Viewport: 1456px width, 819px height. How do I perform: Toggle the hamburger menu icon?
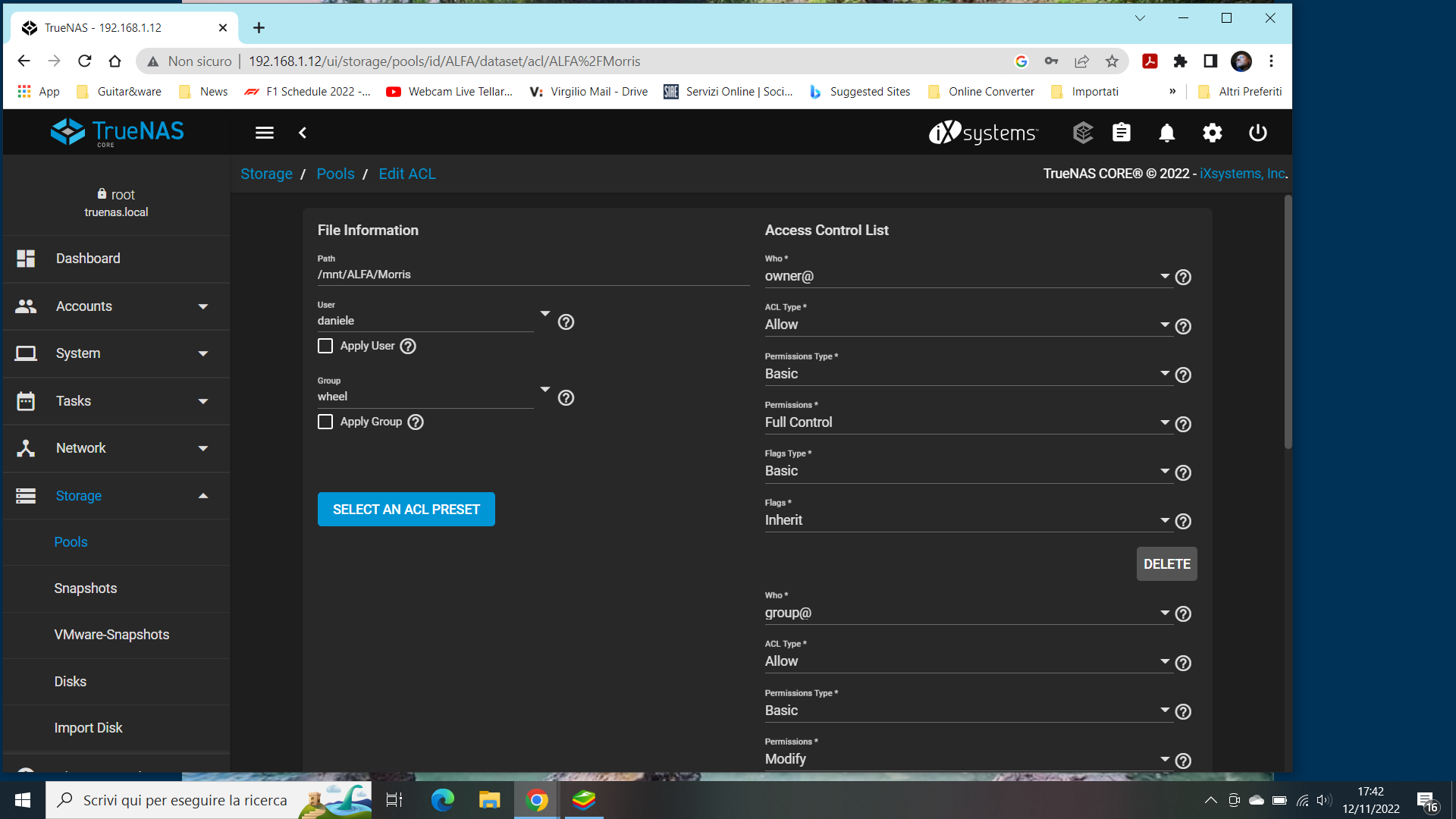(264, 133)
